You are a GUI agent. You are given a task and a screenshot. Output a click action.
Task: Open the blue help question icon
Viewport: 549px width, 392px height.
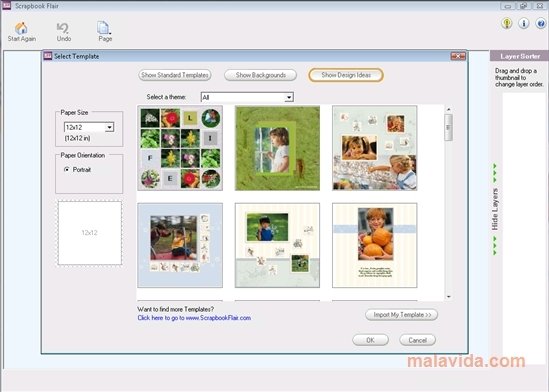pos(541,23)
